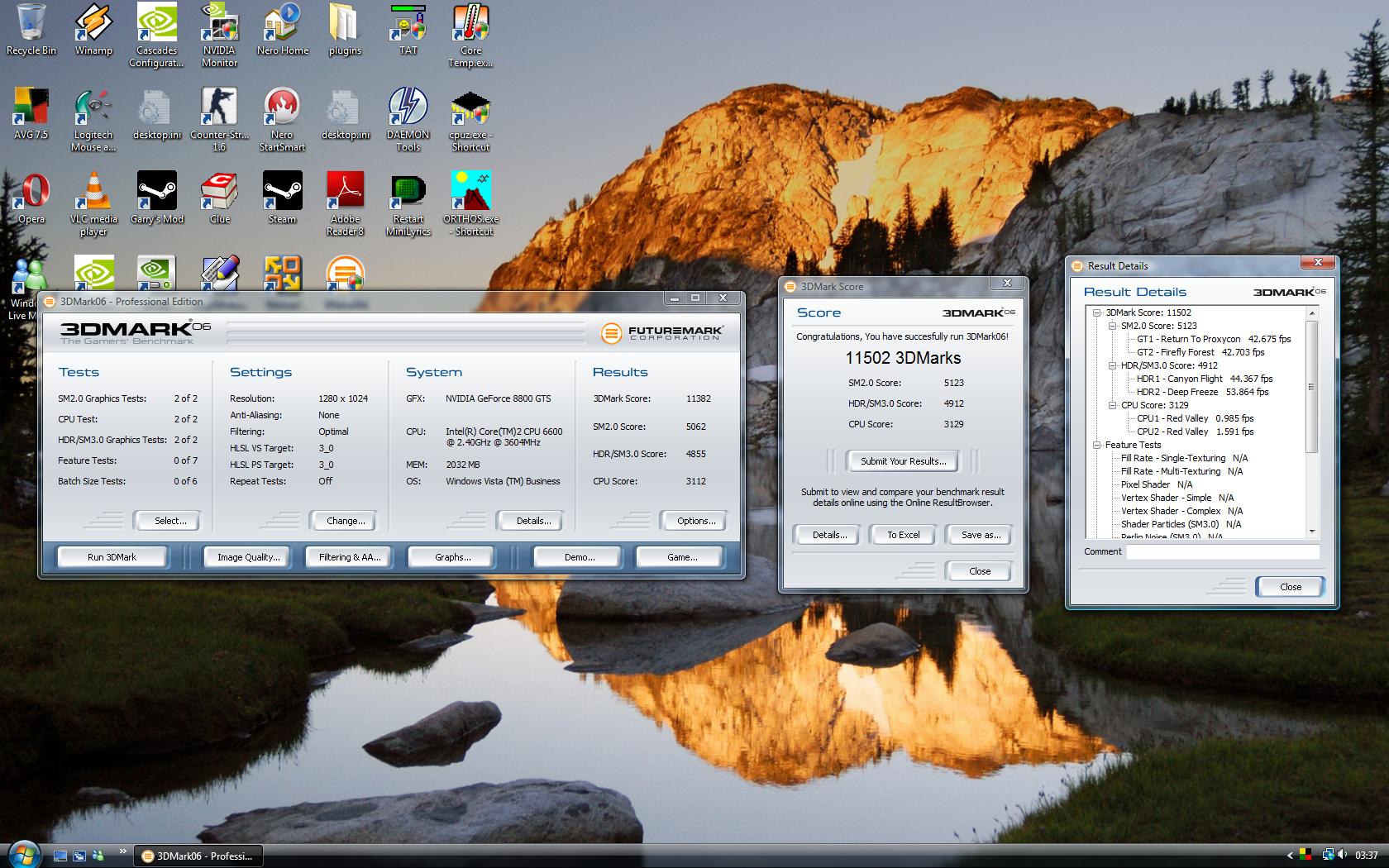Image resolution: width=1389 pixels, height=868 pixels.
Task: Click the Run 3DMark button
Action: (112, 557)
